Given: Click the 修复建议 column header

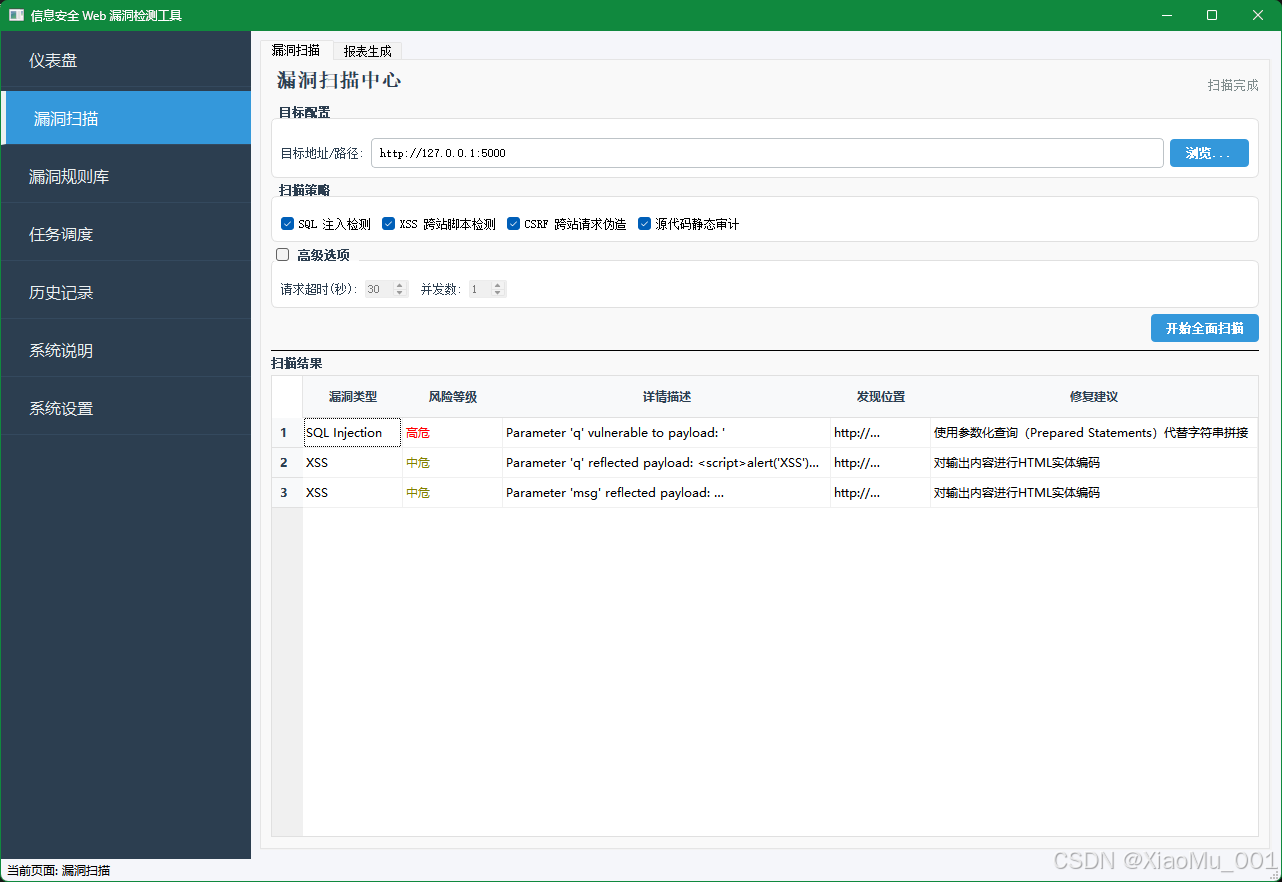Looking at the screenshot, I should pyautogui.click(x=1094, y=397).
